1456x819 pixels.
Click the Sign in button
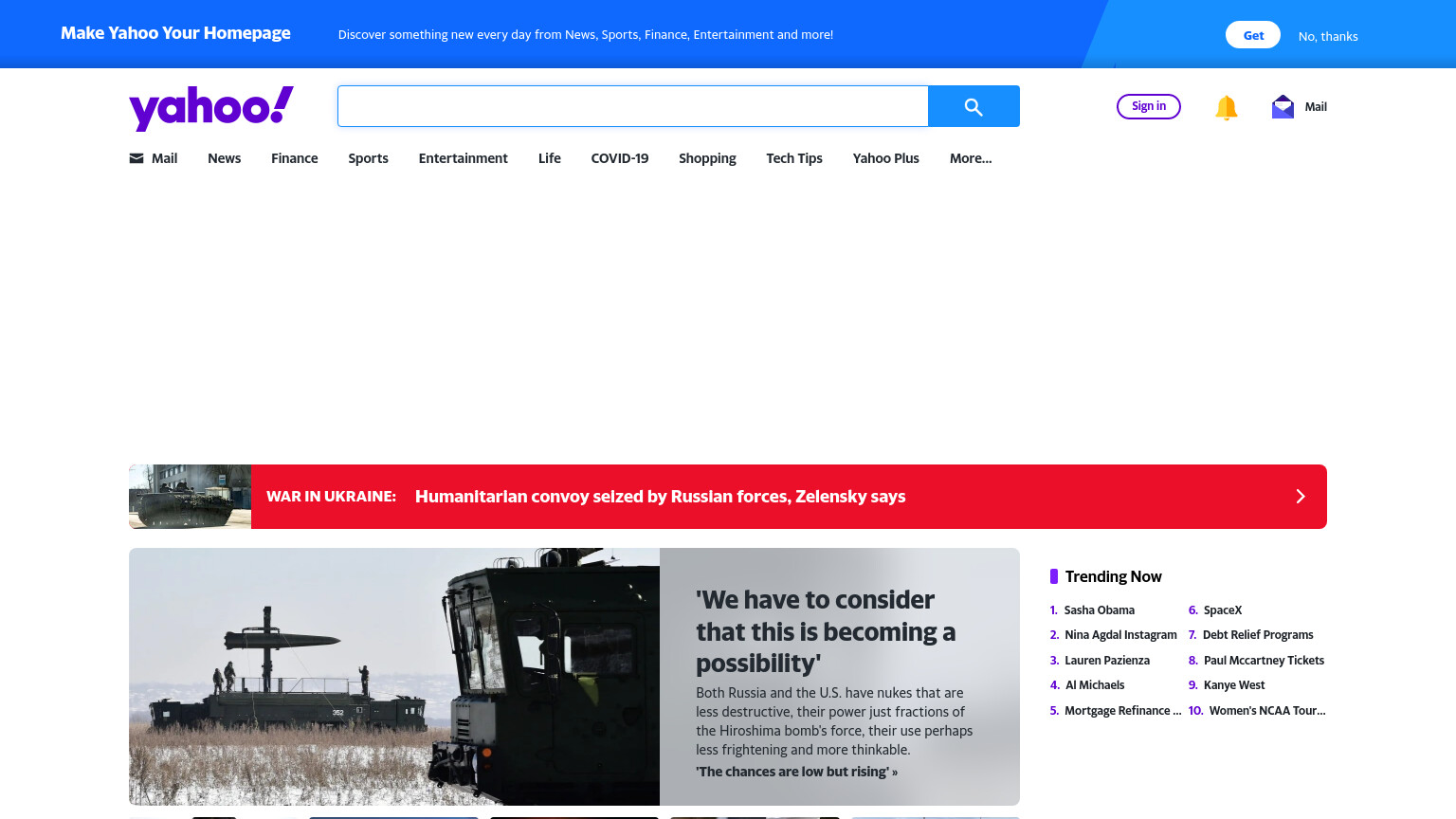pyautogui.click(x=1149, y=106)
